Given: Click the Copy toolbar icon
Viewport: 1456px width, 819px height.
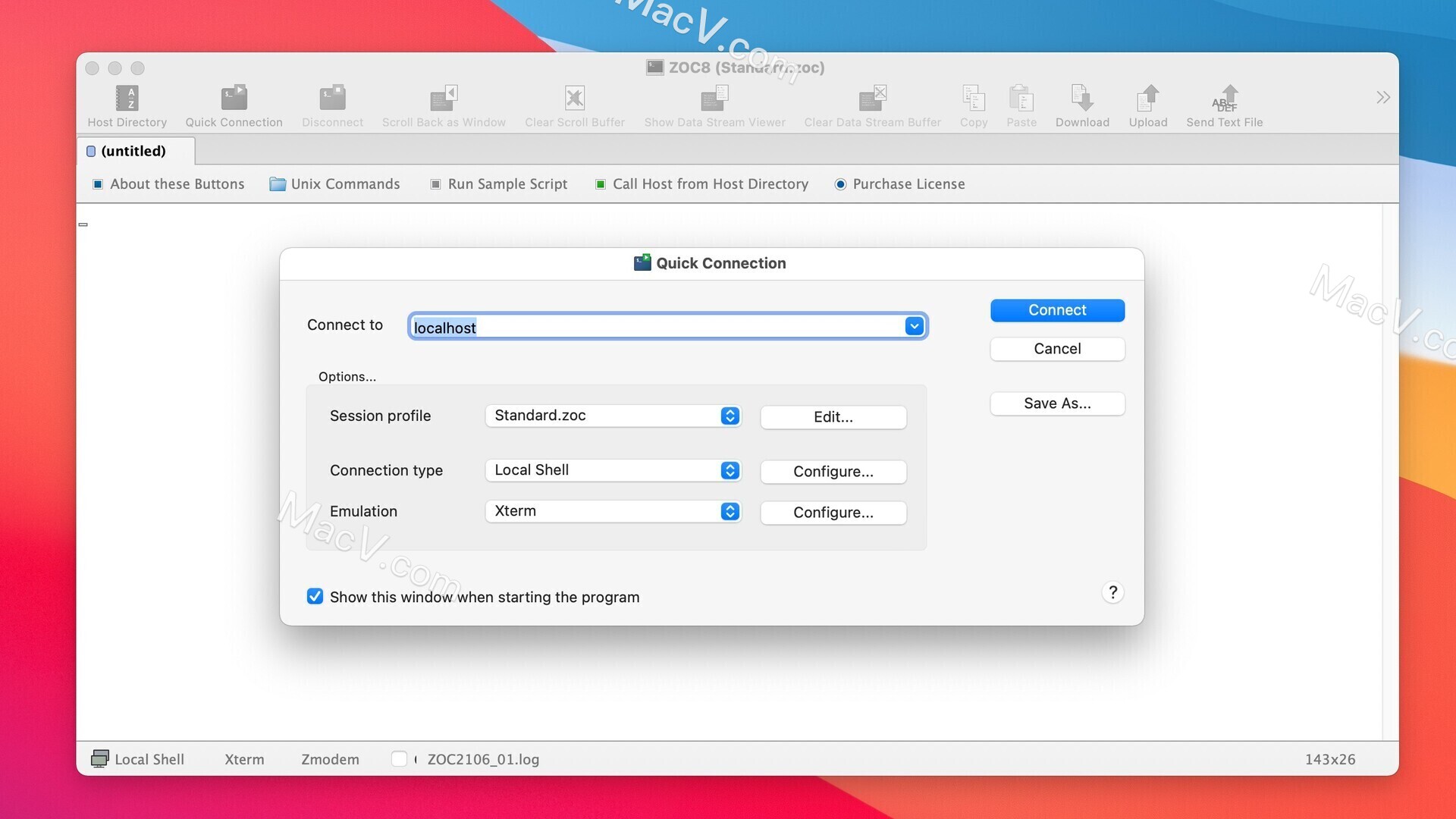Looking at the screenshot, I should pos(974,98).
